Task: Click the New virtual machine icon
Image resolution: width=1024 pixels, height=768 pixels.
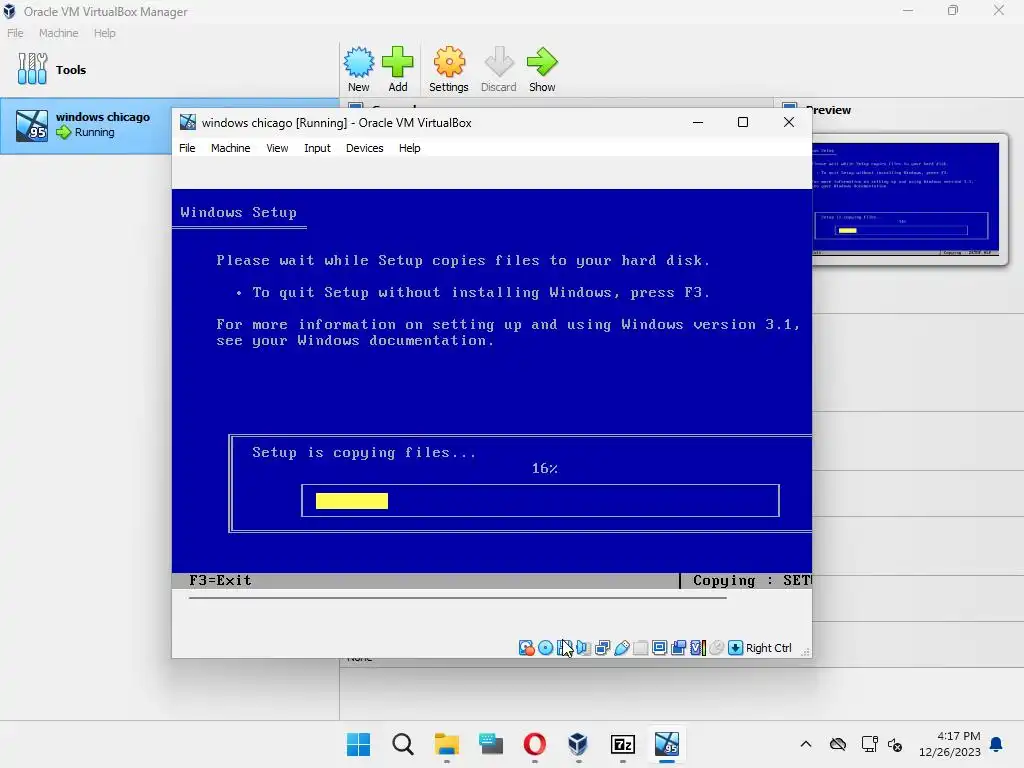Action: click(x=359, y=63)
